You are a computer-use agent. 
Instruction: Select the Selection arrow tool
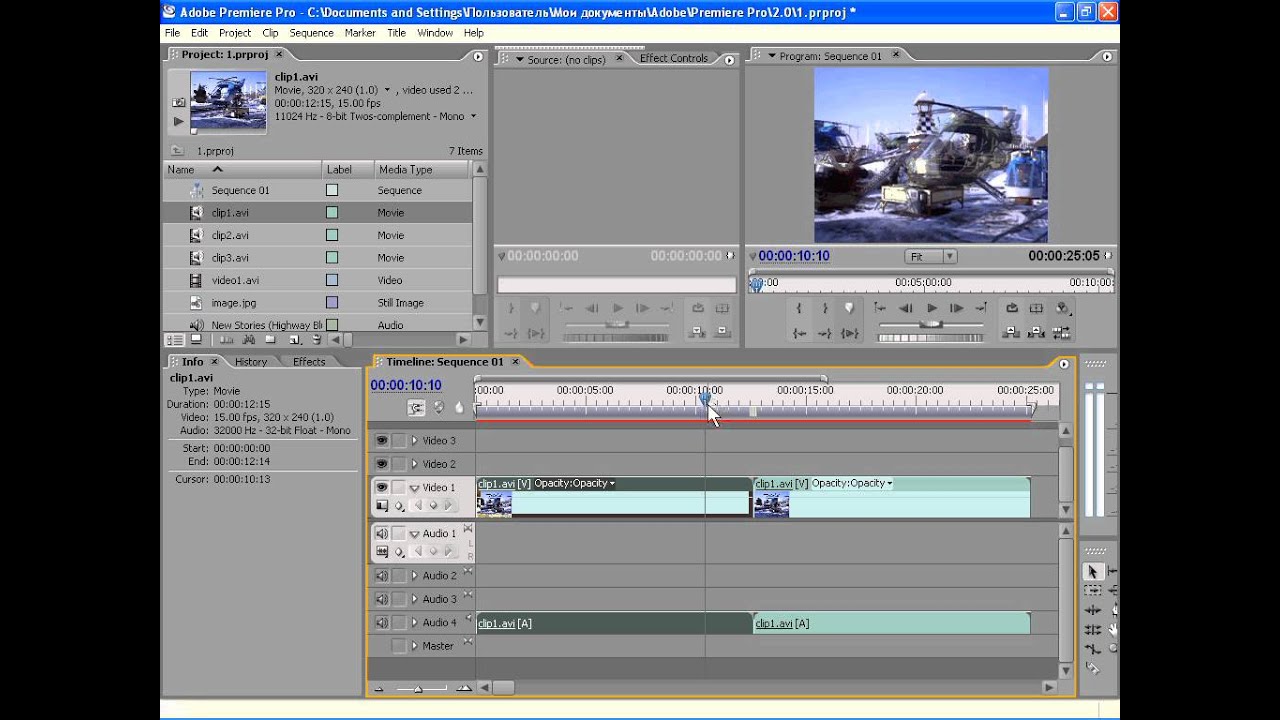click(x=1093, y=571)
